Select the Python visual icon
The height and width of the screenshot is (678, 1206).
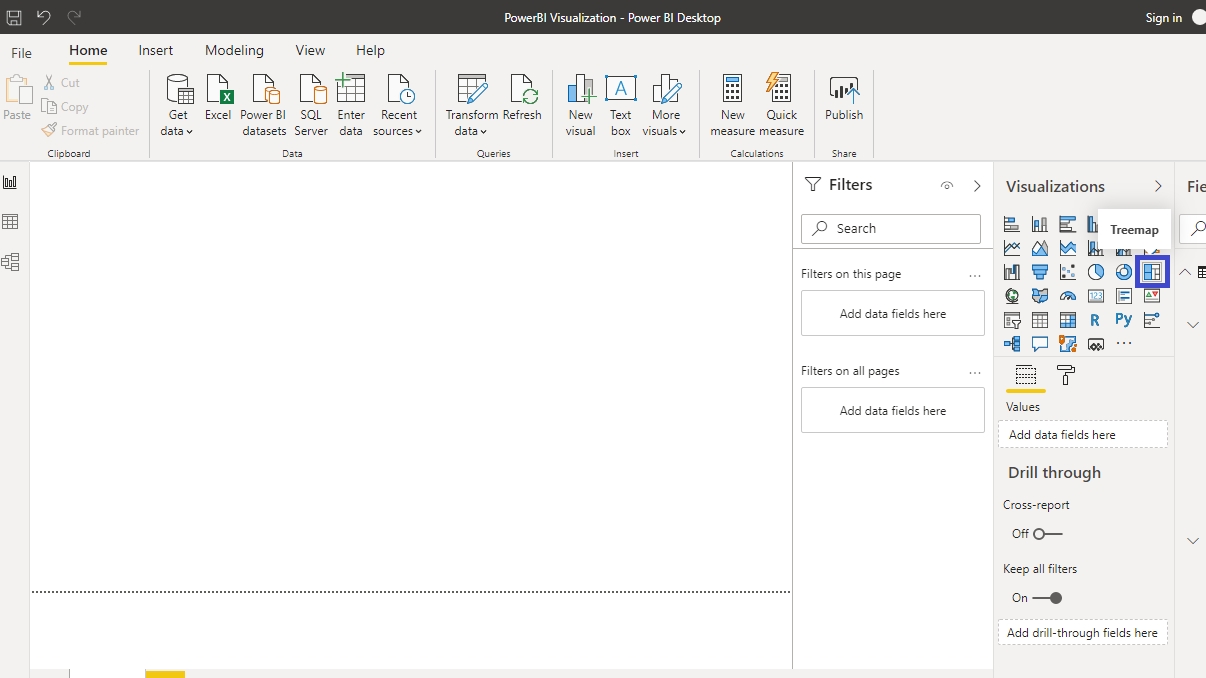1124,320
